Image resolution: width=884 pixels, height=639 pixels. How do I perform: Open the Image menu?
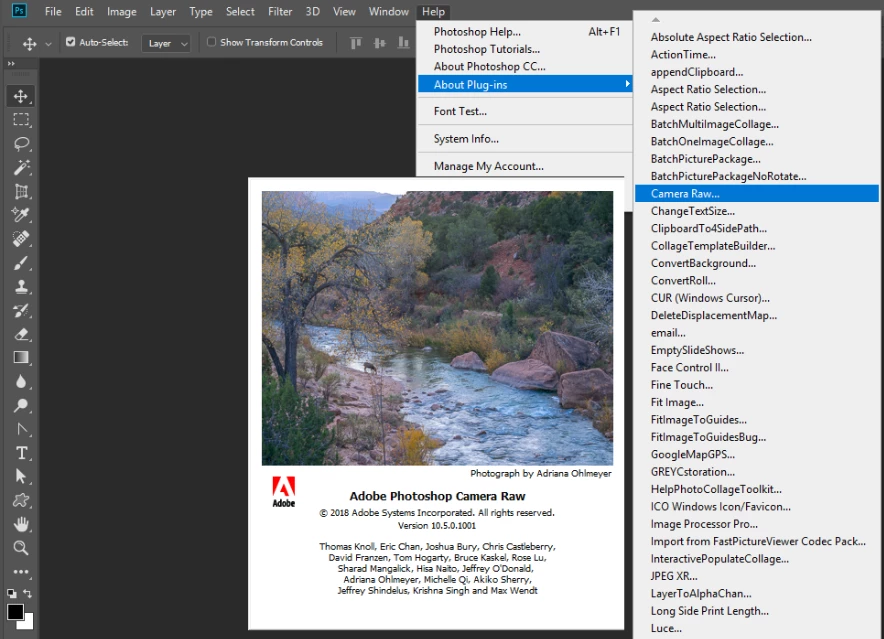pyautogui.click(x=122, y=11)
